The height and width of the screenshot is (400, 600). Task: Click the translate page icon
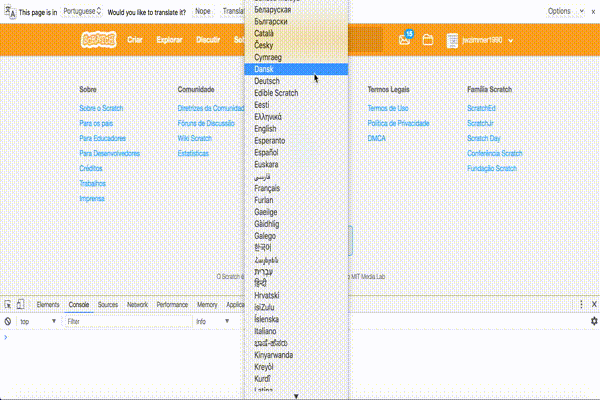(10, 12)
